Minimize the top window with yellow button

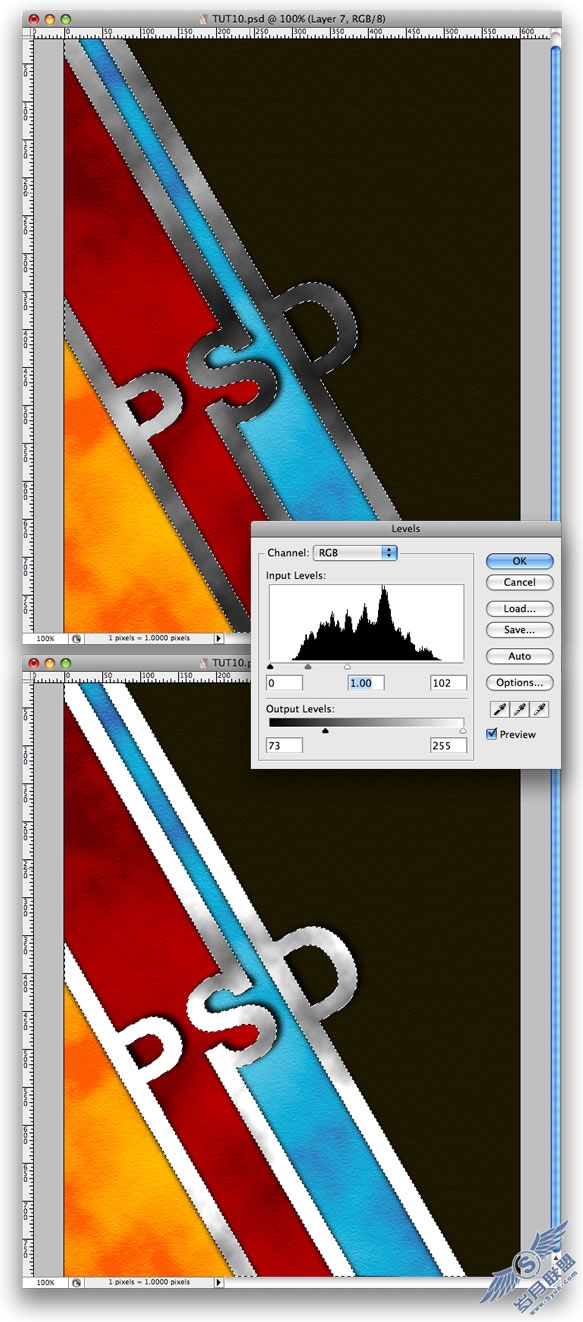50,19
